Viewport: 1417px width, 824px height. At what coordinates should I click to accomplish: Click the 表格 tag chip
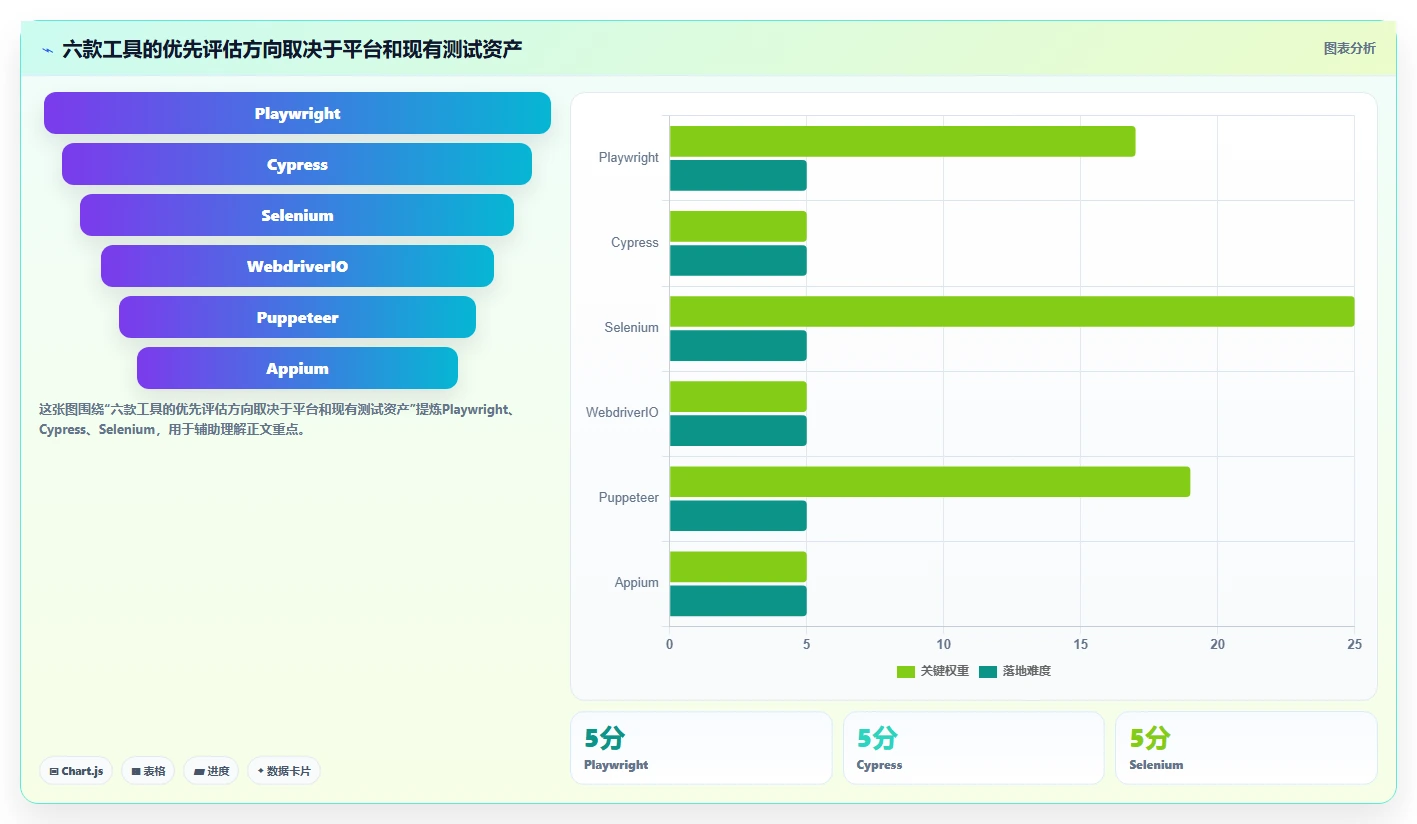click(x=148, y=771)
